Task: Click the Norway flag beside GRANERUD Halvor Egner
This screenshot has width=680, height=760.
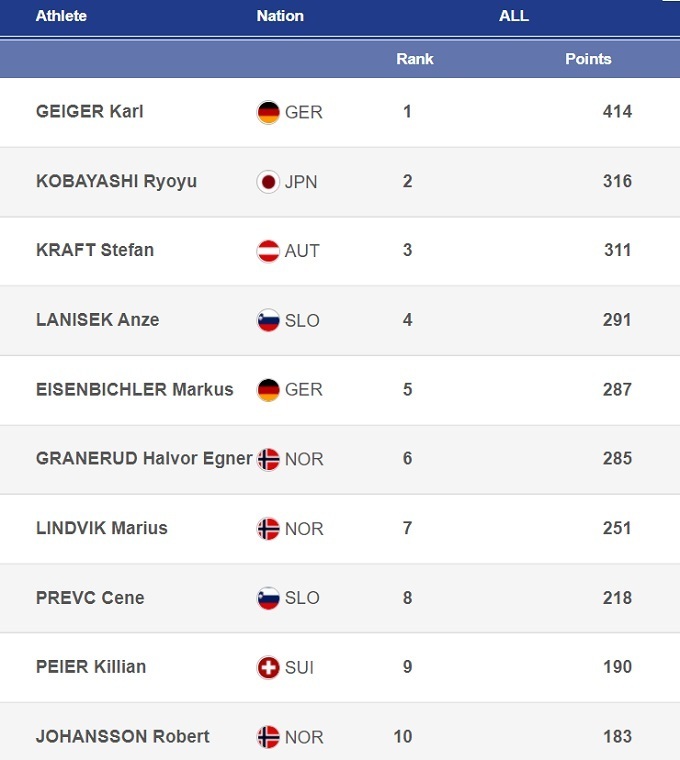Action: pos(268,459)
